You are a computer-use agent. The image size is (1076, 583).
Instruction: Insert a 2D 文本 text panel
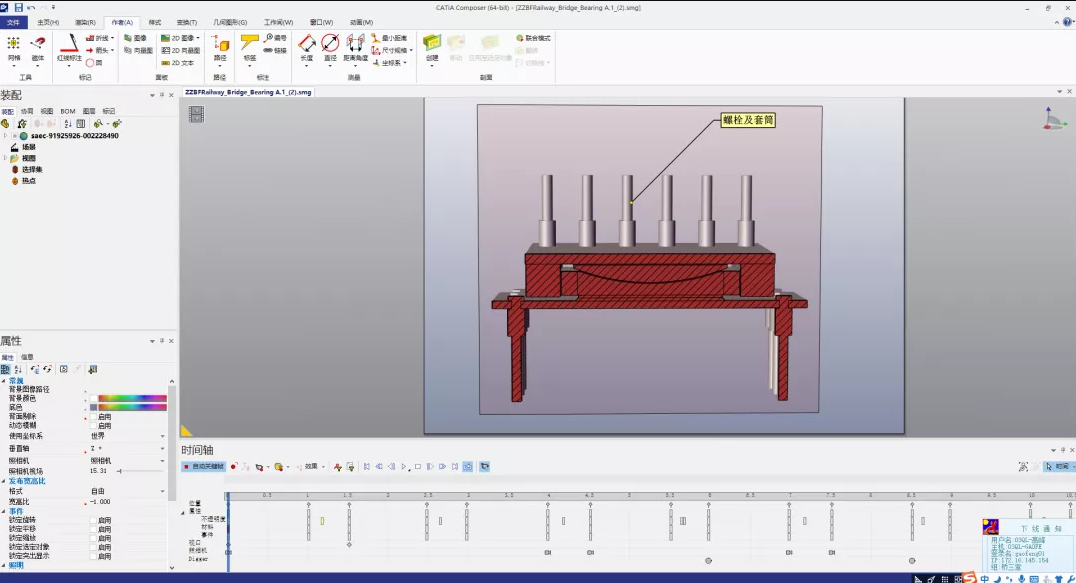coord(178,62)
